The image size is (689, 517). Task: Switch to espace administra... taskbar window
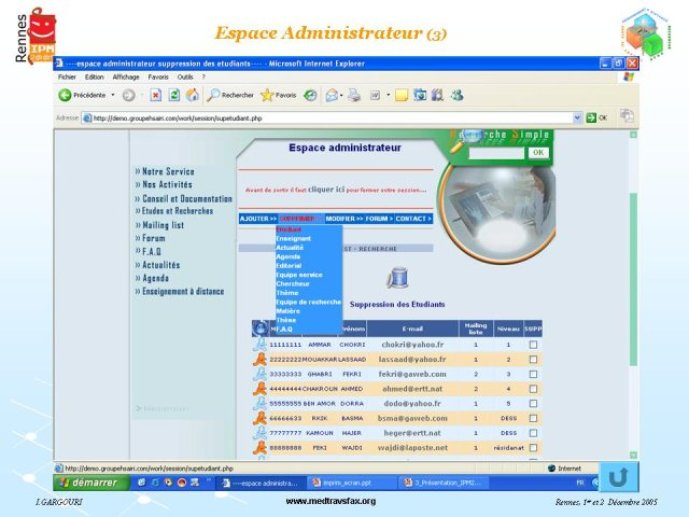[x=261, y=483]
